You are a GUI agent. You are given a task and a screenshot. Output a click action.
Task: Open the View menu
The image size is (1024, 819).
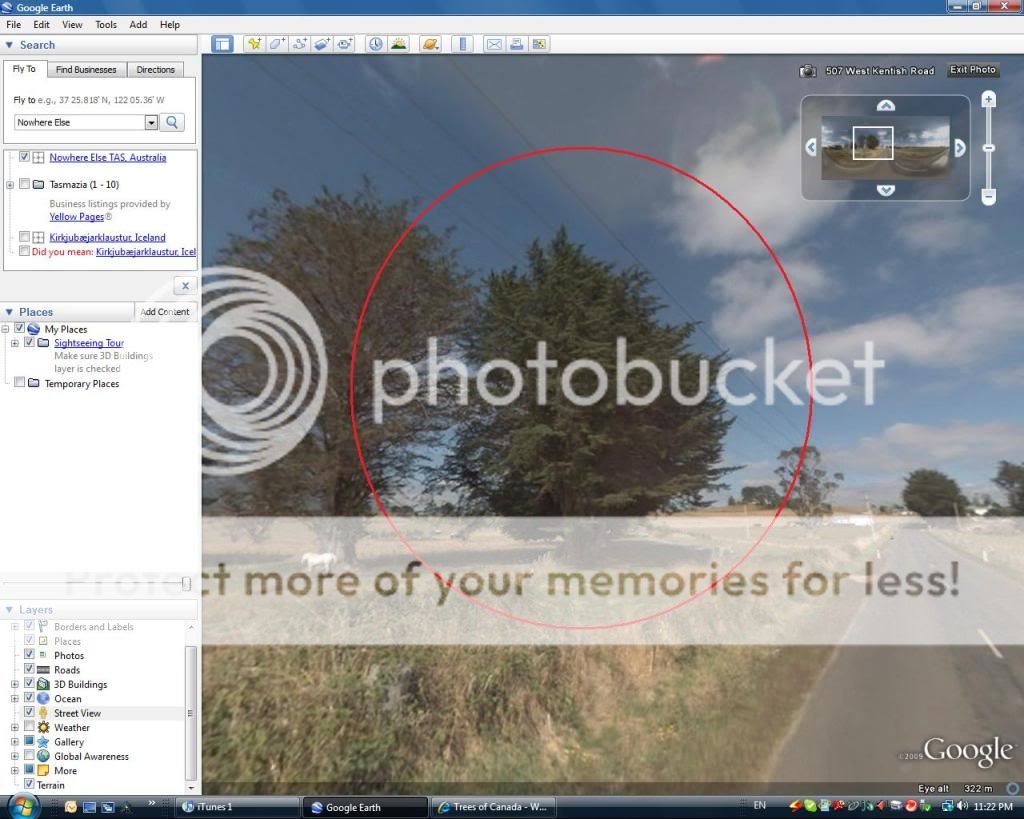click(x=72, y=24)
